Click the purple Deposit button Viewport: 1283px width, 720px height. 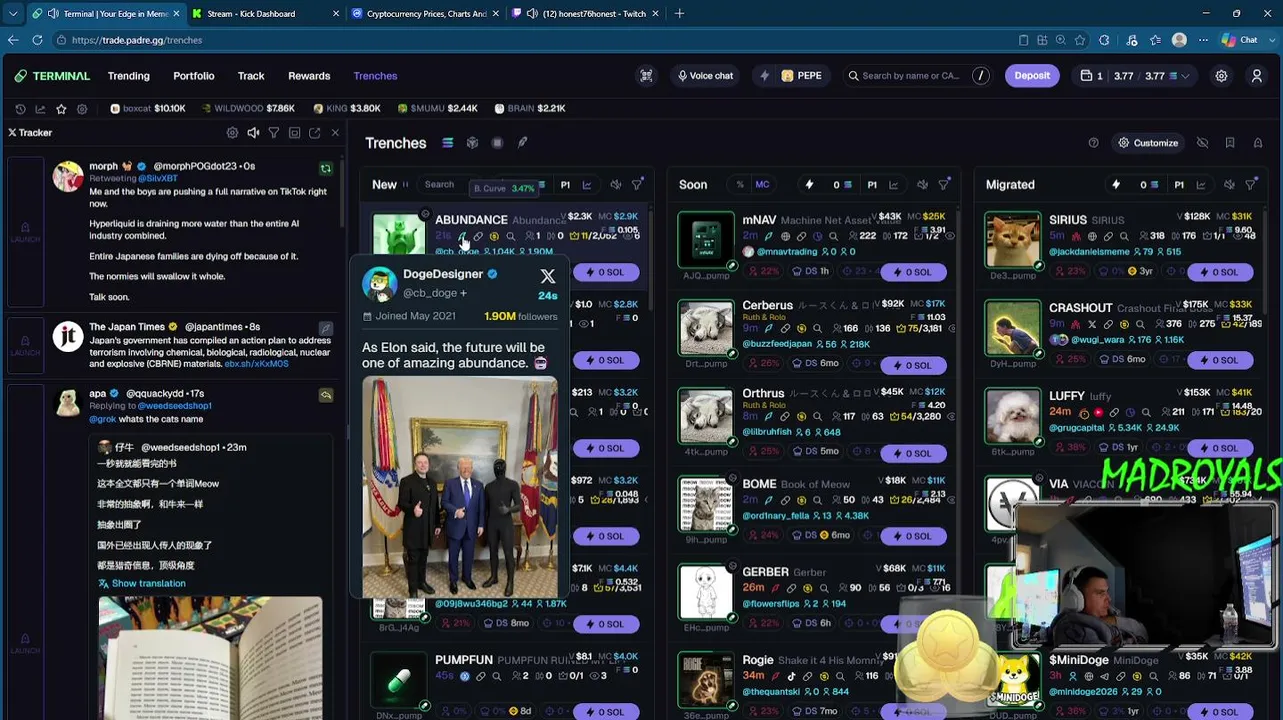click(x=1032, y=76)
